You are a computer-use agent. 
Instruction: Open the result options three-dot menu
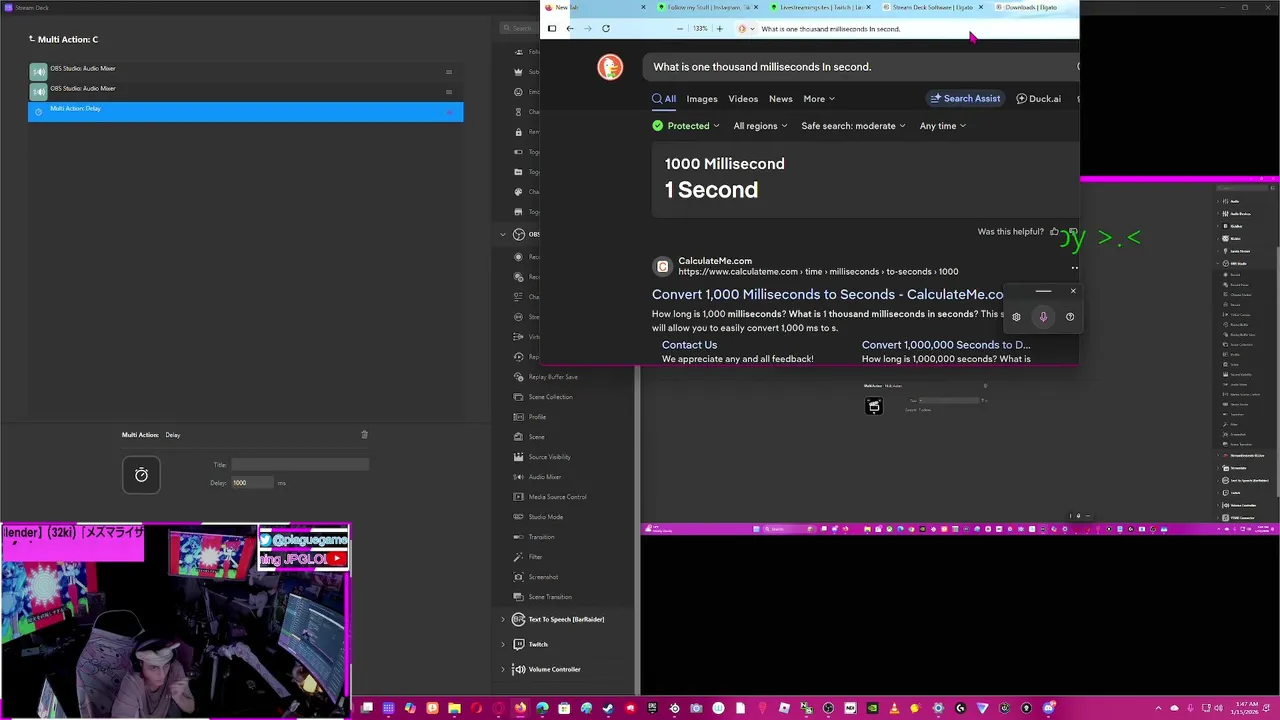pyautogui.click(x=1074, y=267)
